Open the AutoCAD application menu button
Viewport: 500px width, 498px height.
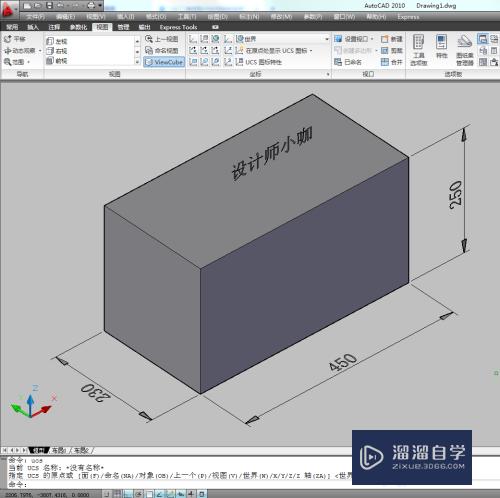click(8, 9)
